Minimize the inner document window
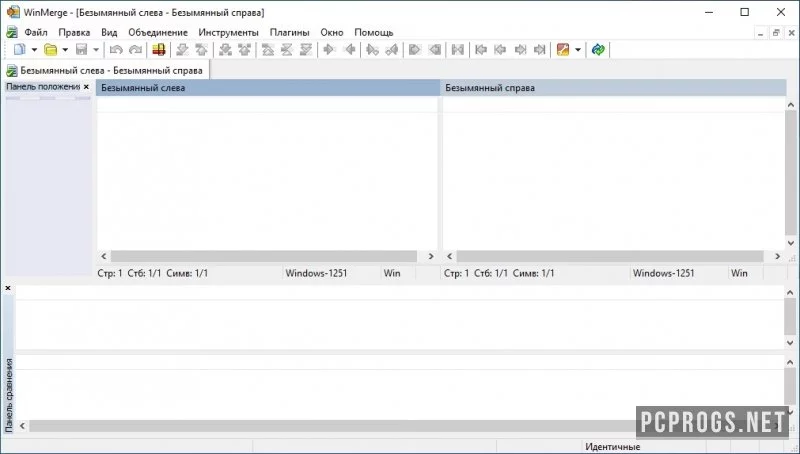Viewport: 800px width, 454px height. (760, 33)
